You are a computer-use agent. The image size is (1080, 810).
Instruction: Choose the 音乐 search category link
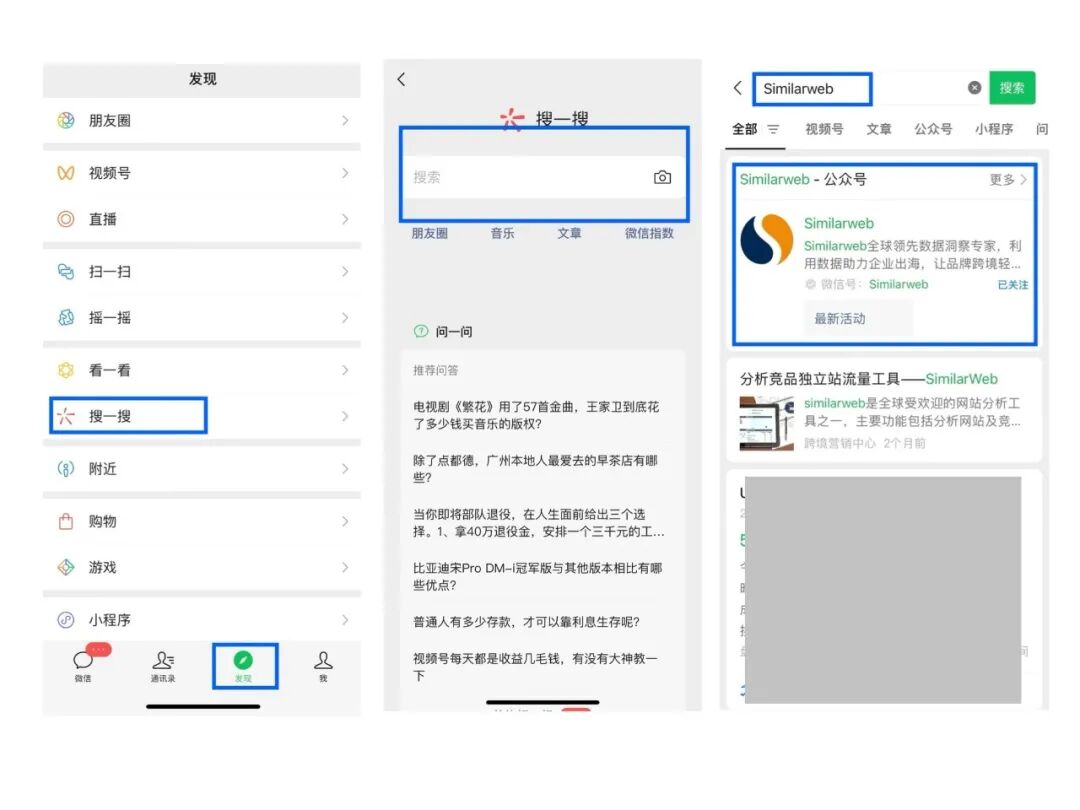tap(502, 233)
